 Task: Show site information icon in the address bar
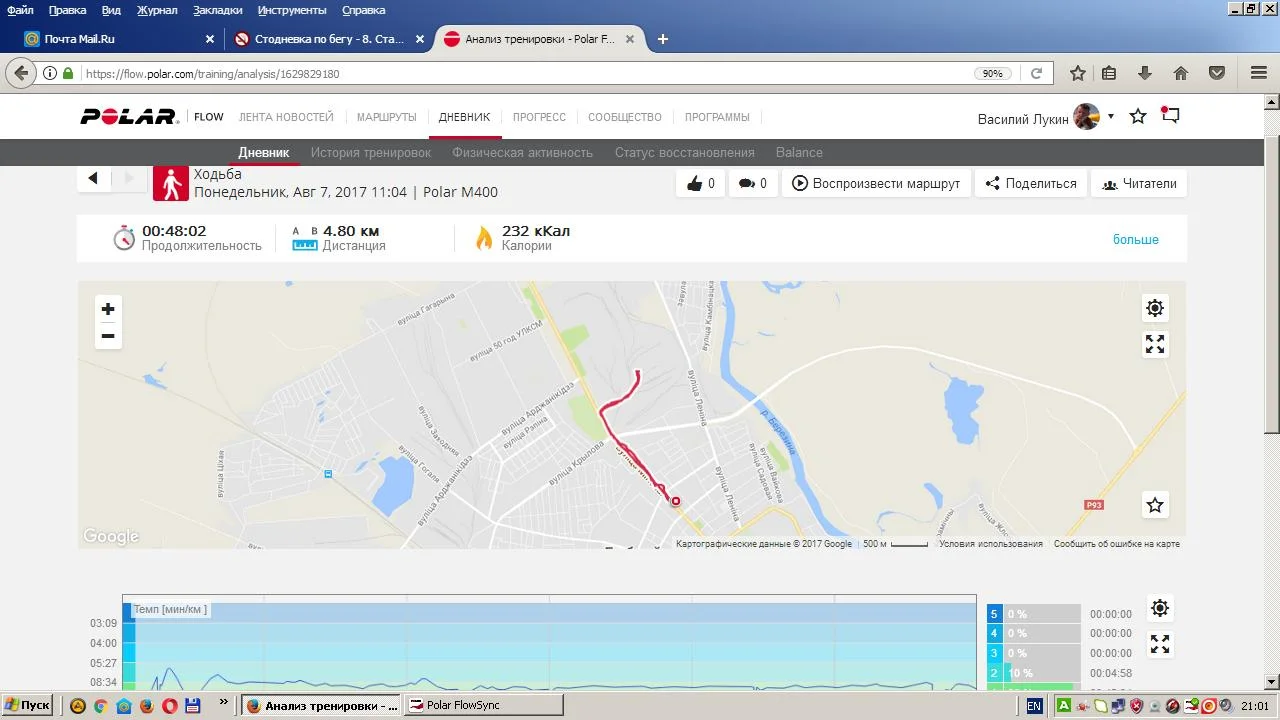pyautogui.click(x=50, y=73)
